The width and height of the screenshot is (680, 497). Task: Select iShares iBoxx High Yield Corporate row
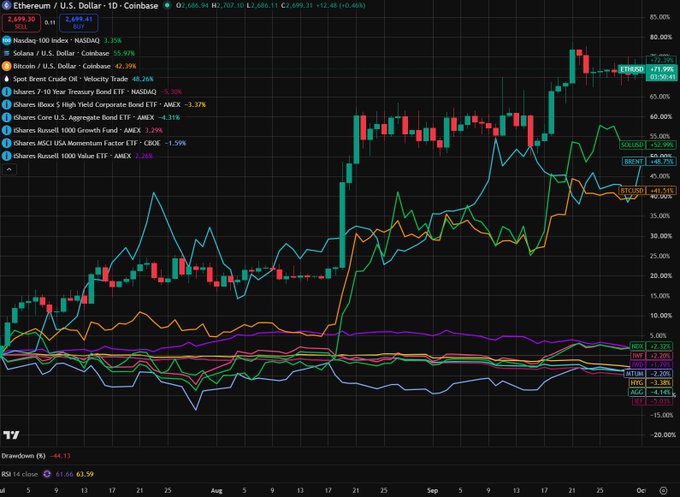point(104,105)
